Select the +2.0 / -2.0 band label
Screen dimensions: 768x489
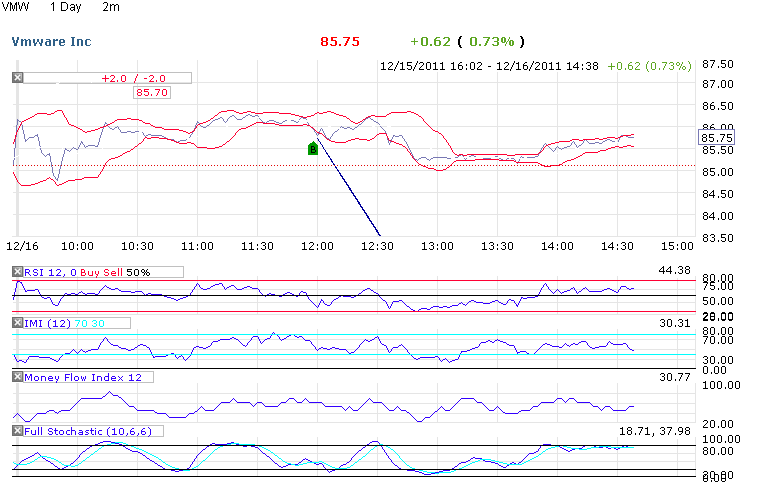(134, 78)
